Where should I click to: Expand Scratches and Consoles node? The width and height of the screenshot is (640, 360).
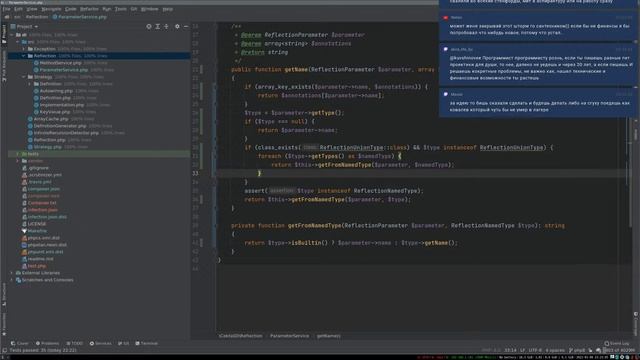point(12,280)
